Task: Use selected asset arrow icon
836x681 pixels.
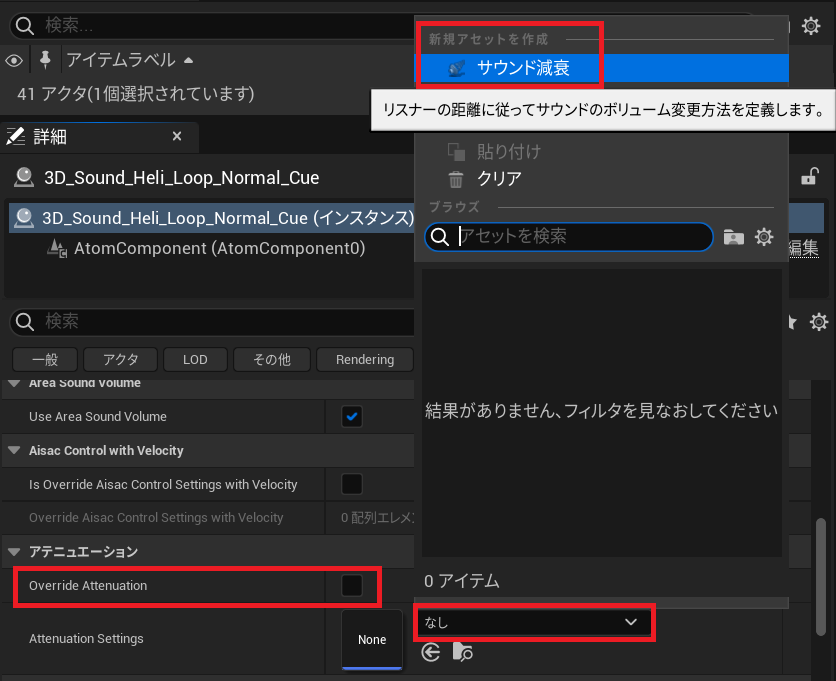Action: point(431,652)
